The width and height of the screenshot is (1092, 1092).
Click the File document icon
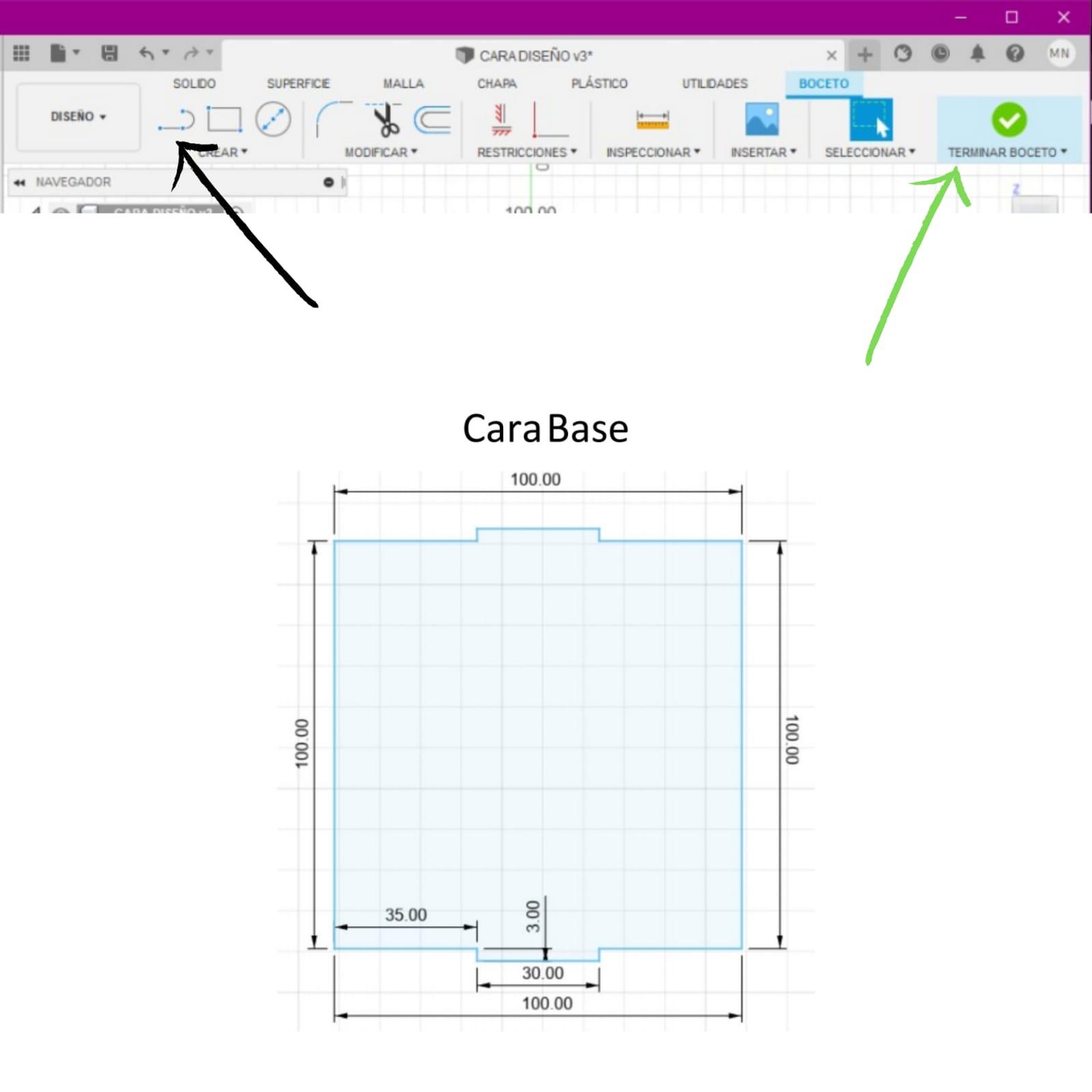tap(58, 53)
